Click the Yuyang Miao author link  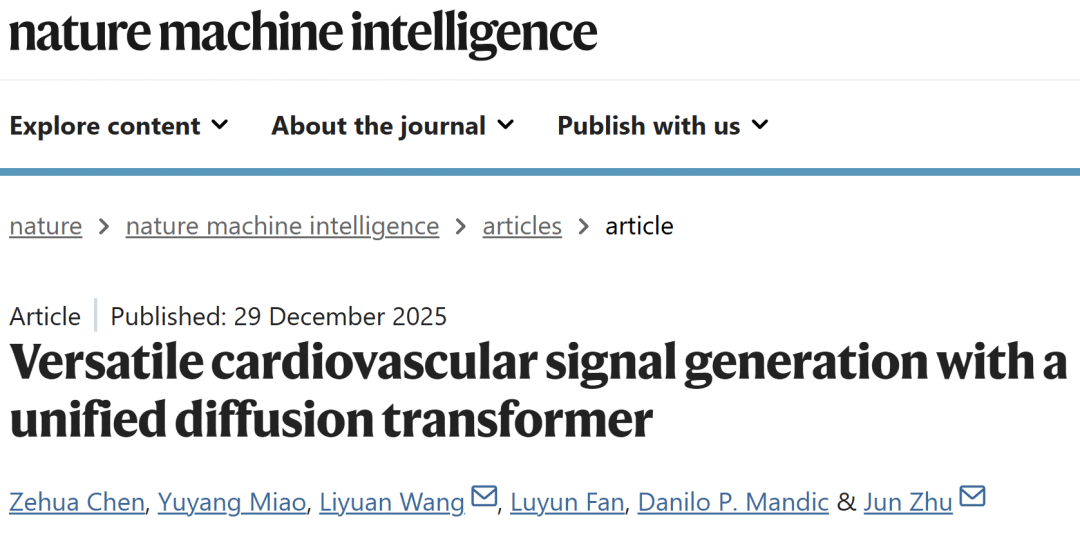tap(232, 501)
